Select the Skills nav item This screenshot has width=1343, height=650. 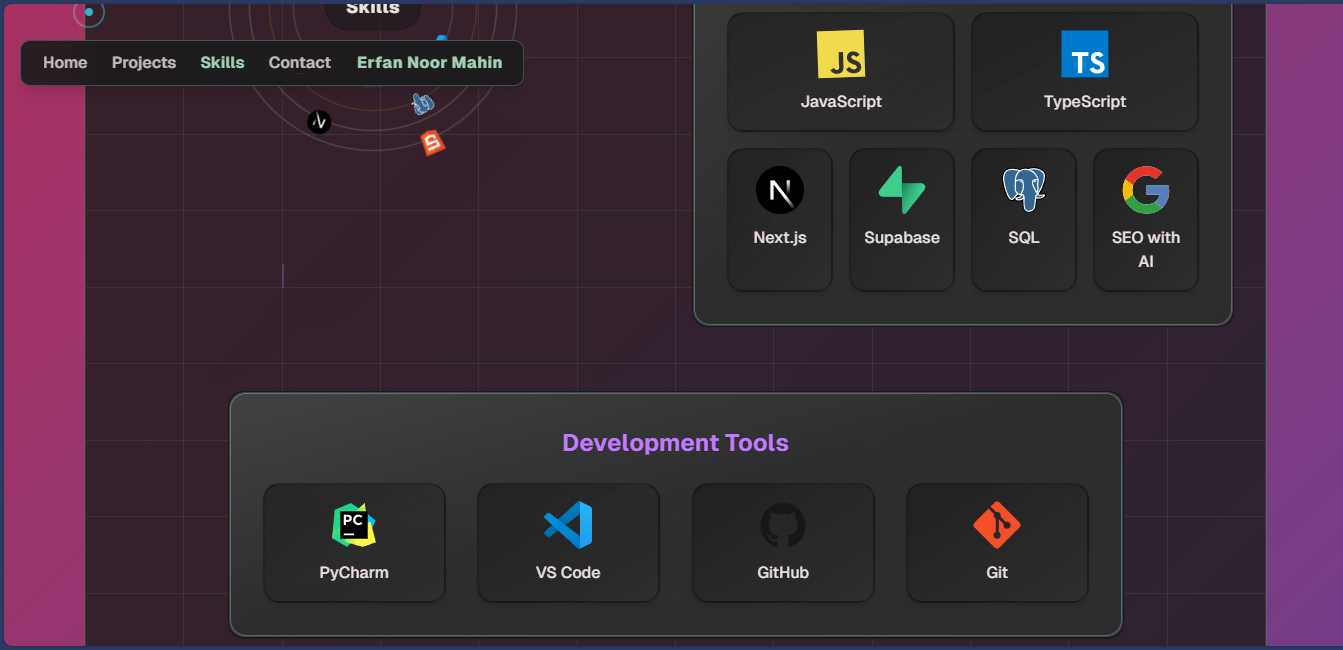(222, 62)
